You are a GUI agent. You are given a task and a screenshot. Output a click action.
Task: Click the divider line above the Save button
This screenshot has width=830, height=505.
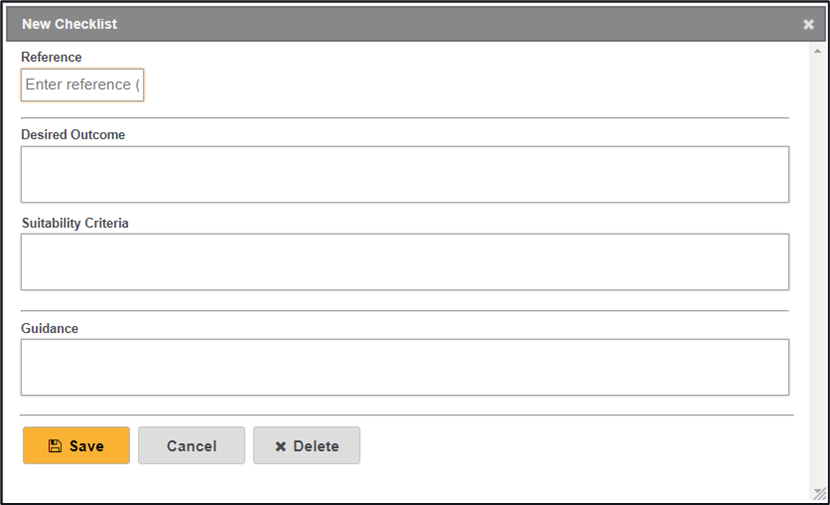point(406,415)
